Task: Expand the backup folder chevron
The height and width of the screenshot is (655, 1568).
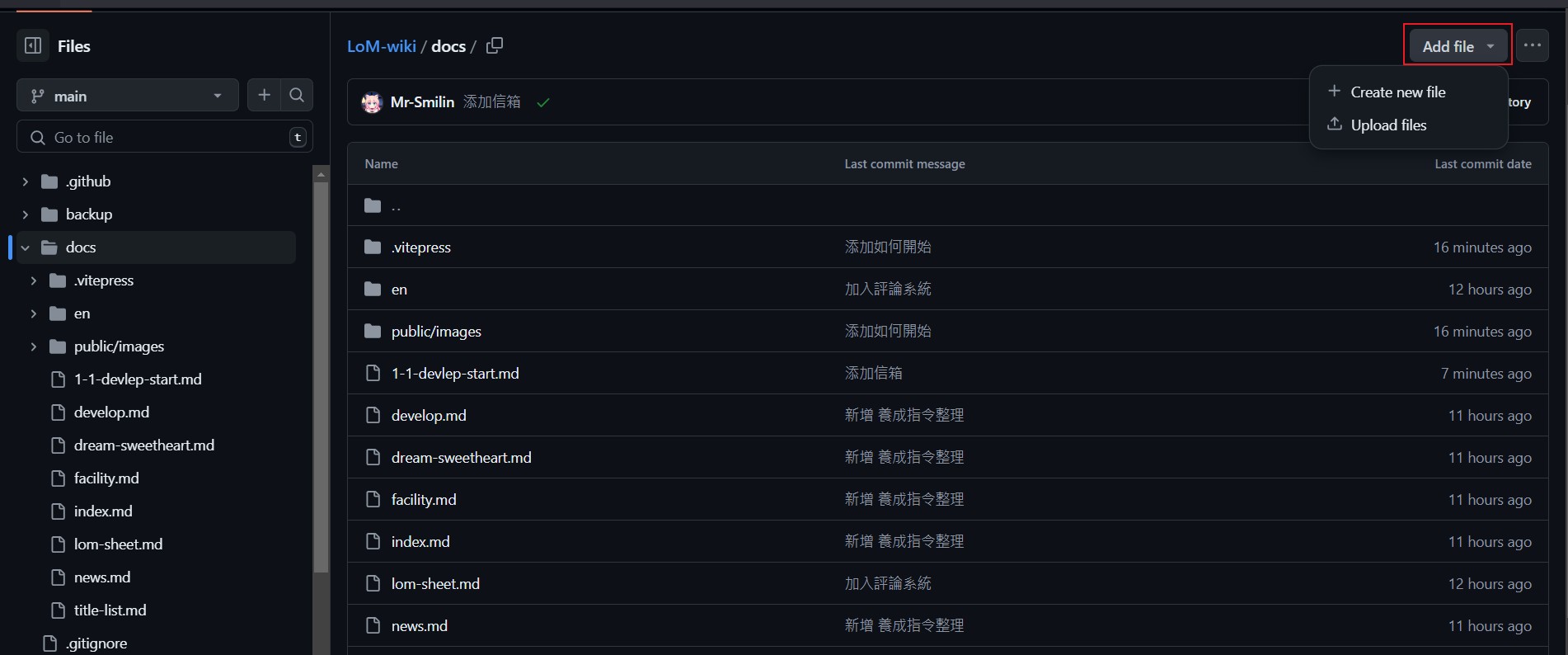Action: click(26, 214)
